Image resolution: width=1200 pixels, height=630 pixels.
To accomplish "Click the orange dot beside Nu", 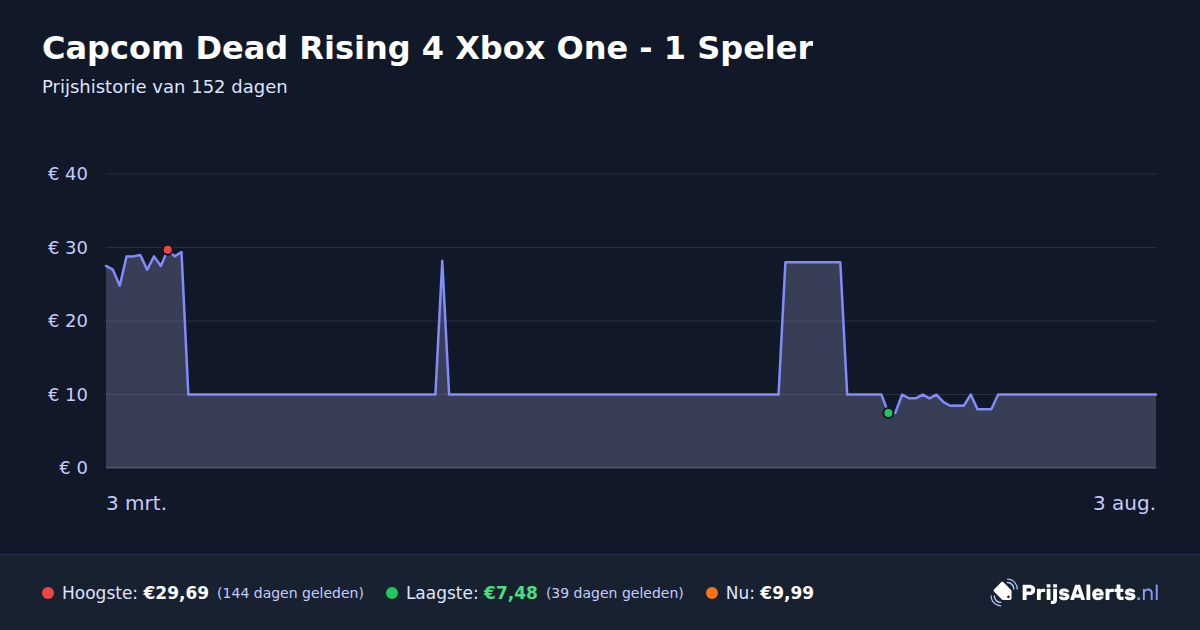I will tap(712, 593).
